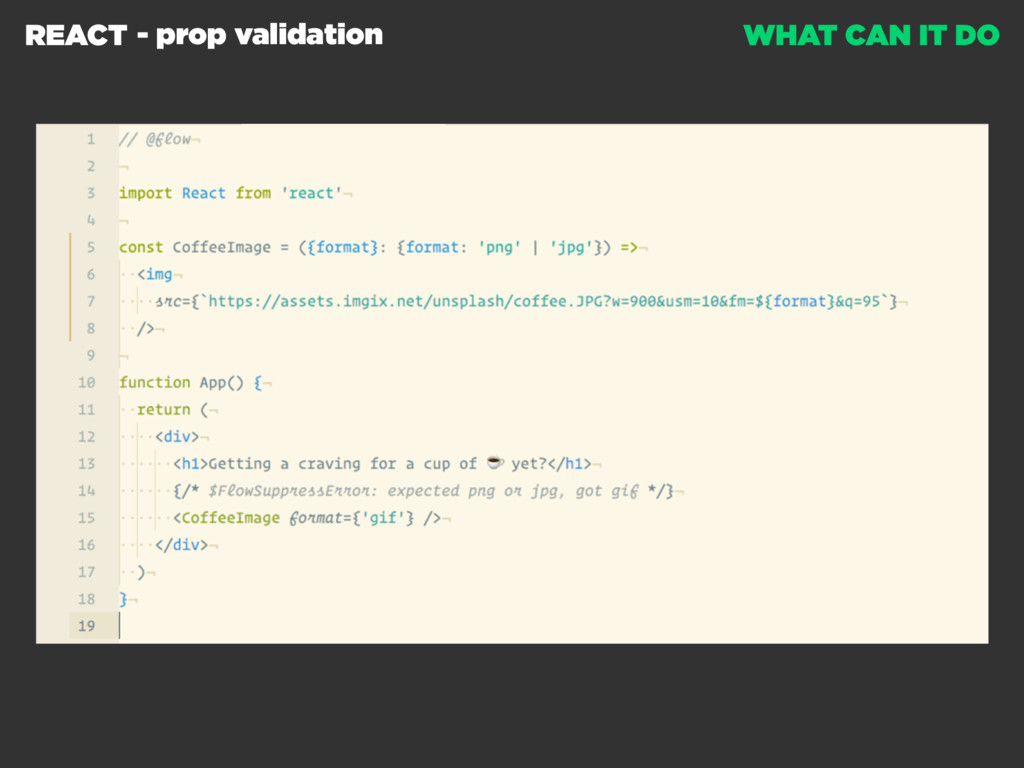
Task: Select line number 5 in gutter
Action: click(x=91, y=247)
